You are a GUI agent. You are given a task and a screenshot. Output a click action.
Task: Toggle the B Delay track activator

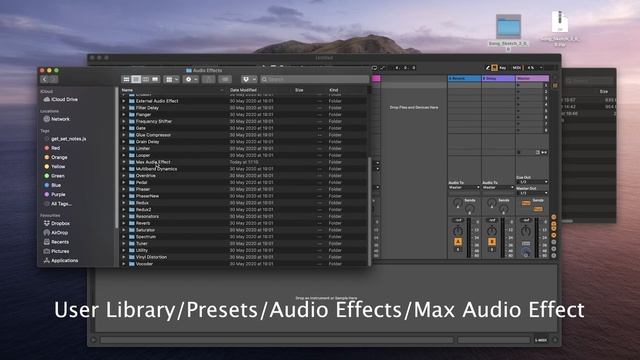coord(492,242)
